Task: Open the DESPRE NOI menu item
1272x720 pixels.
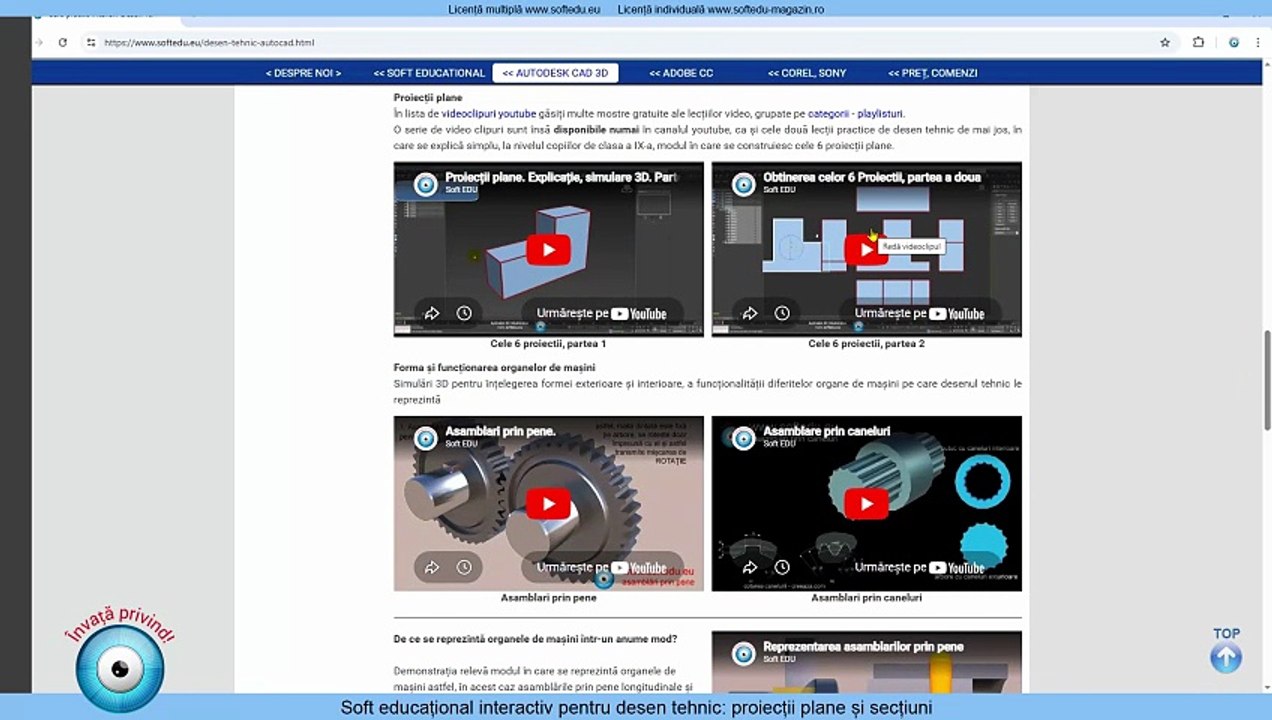Action: [x=303, y=73]
